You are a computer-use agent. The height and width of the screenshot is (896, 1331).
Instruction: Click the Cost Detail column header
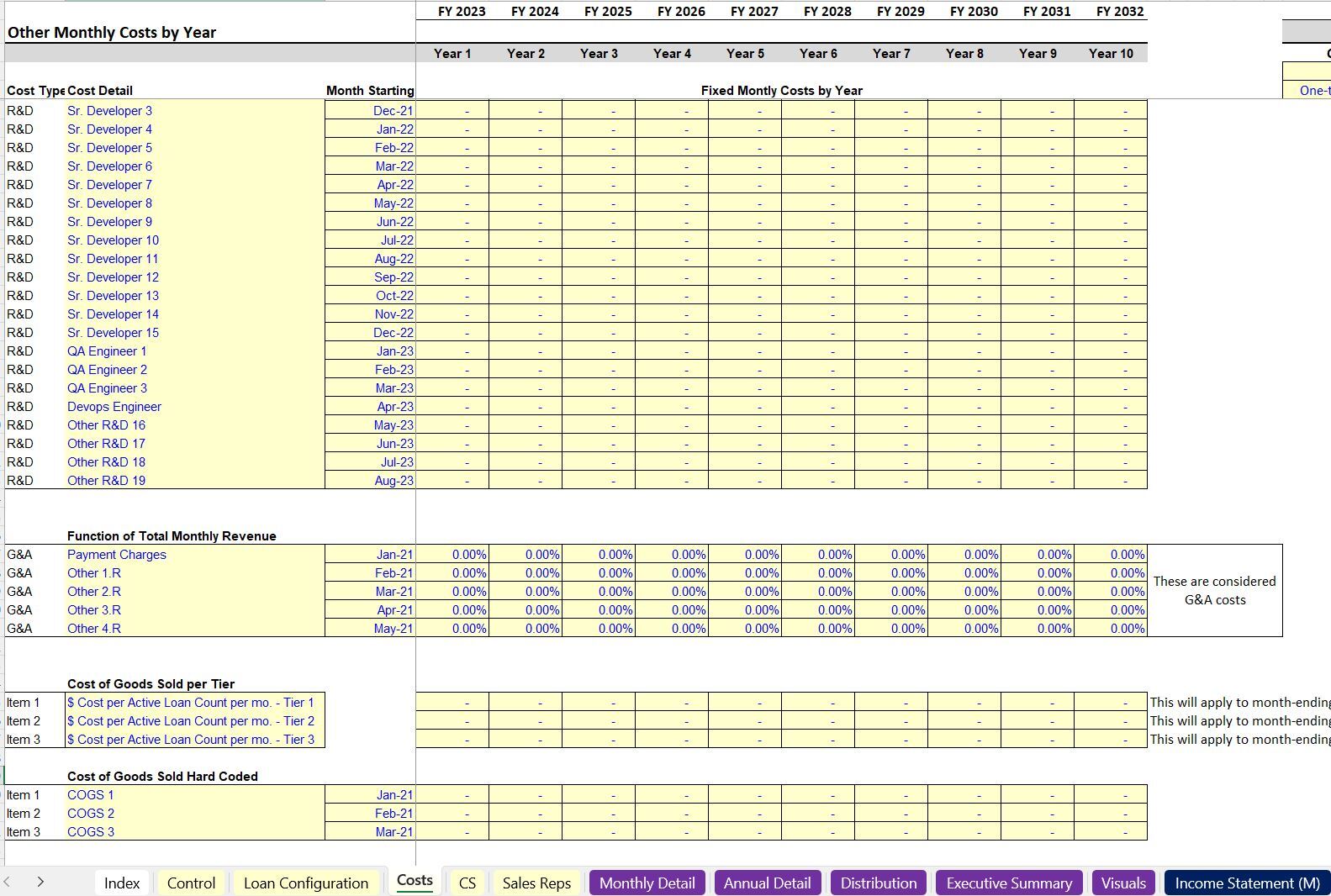pos(100,90)
